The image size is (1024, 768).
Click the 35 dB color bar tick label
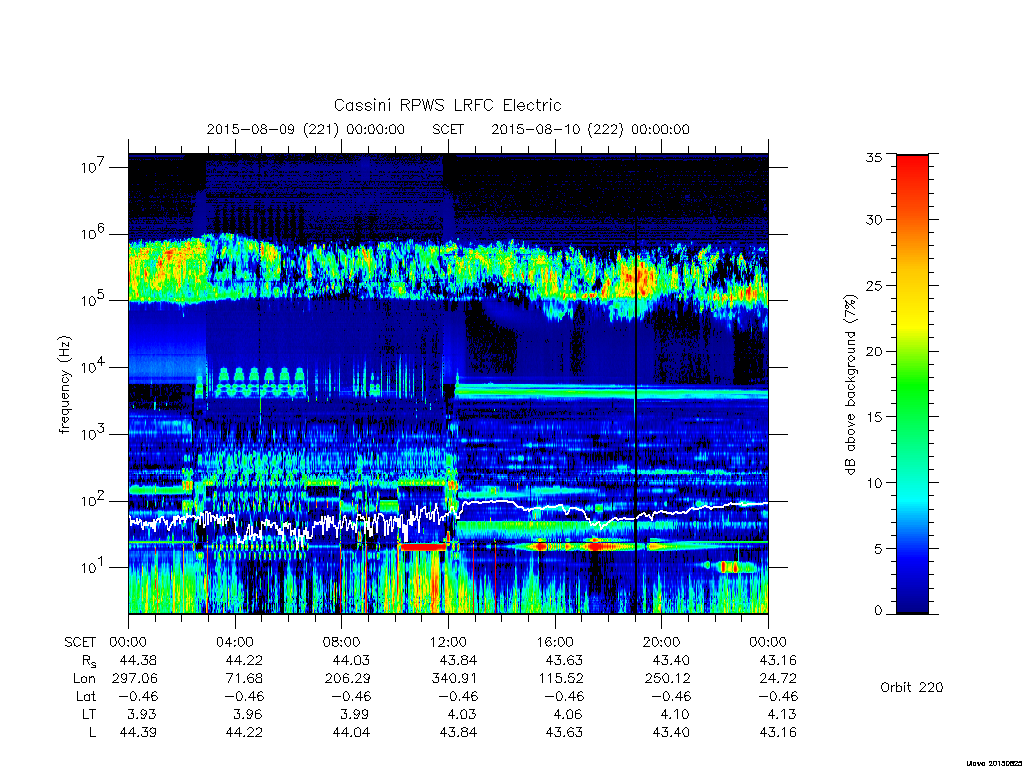pos(873,157)
